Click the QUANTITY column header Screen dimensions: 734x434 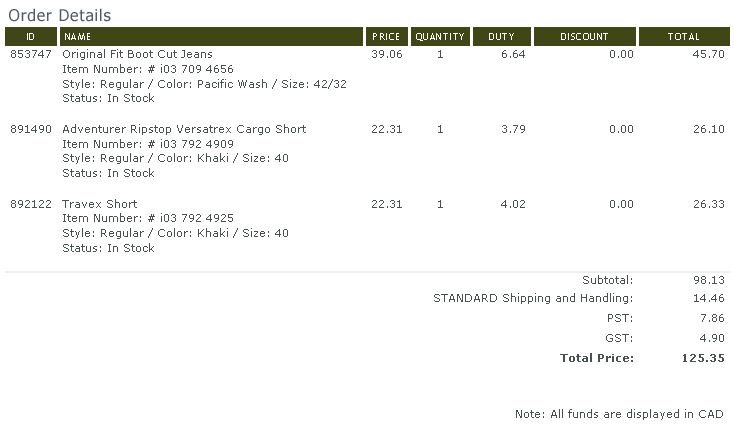[x=440, y=37]
